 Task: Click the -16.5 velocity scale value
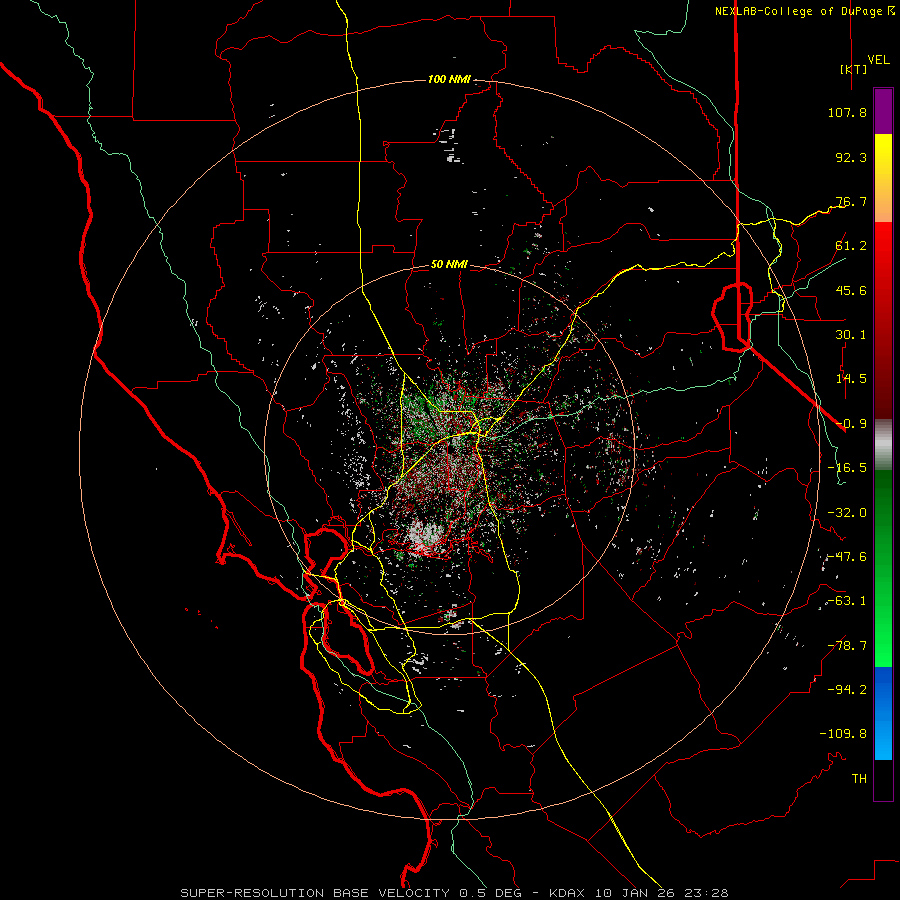847,468
